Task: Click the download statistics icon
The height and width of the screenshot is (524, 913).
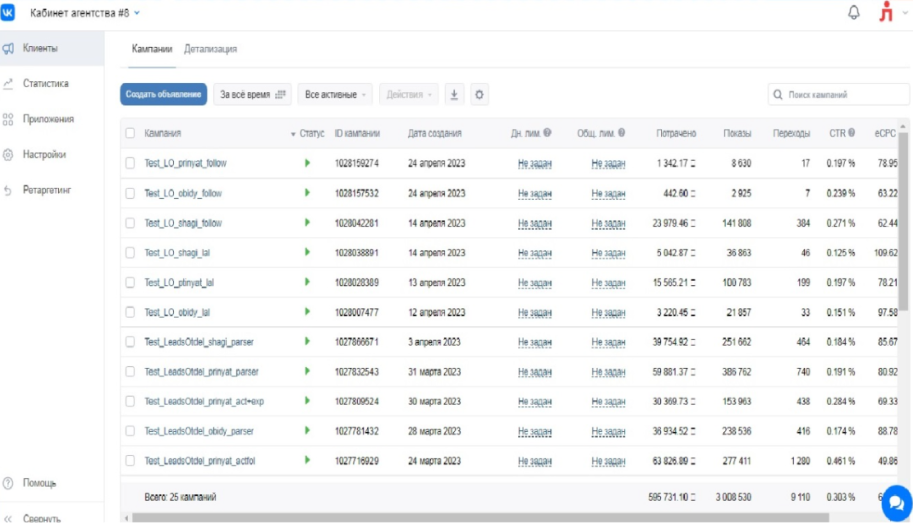Action: [454, 94]
